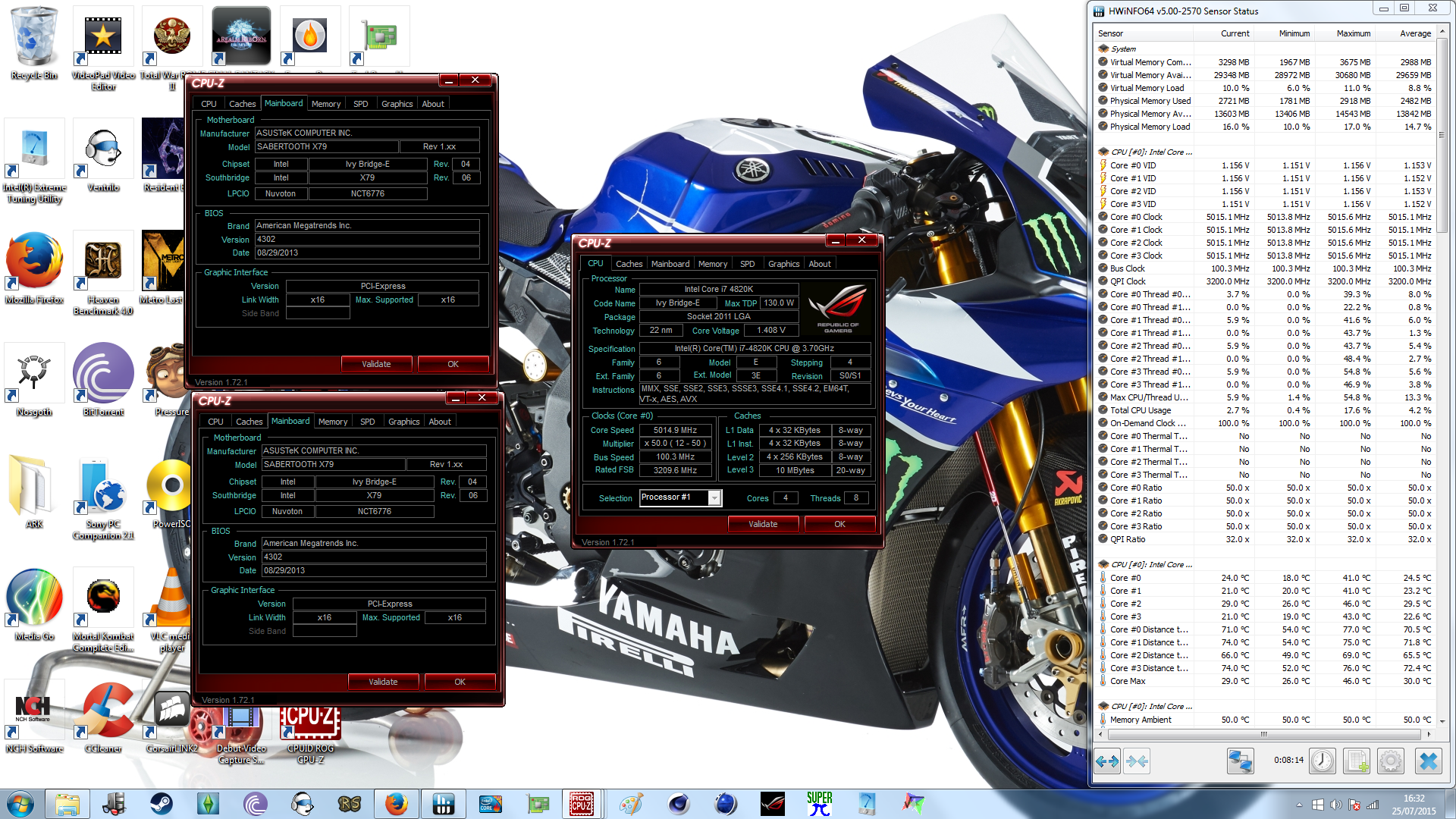Open the ARK folder on the desktop
1456x819 pixels.
34,492
